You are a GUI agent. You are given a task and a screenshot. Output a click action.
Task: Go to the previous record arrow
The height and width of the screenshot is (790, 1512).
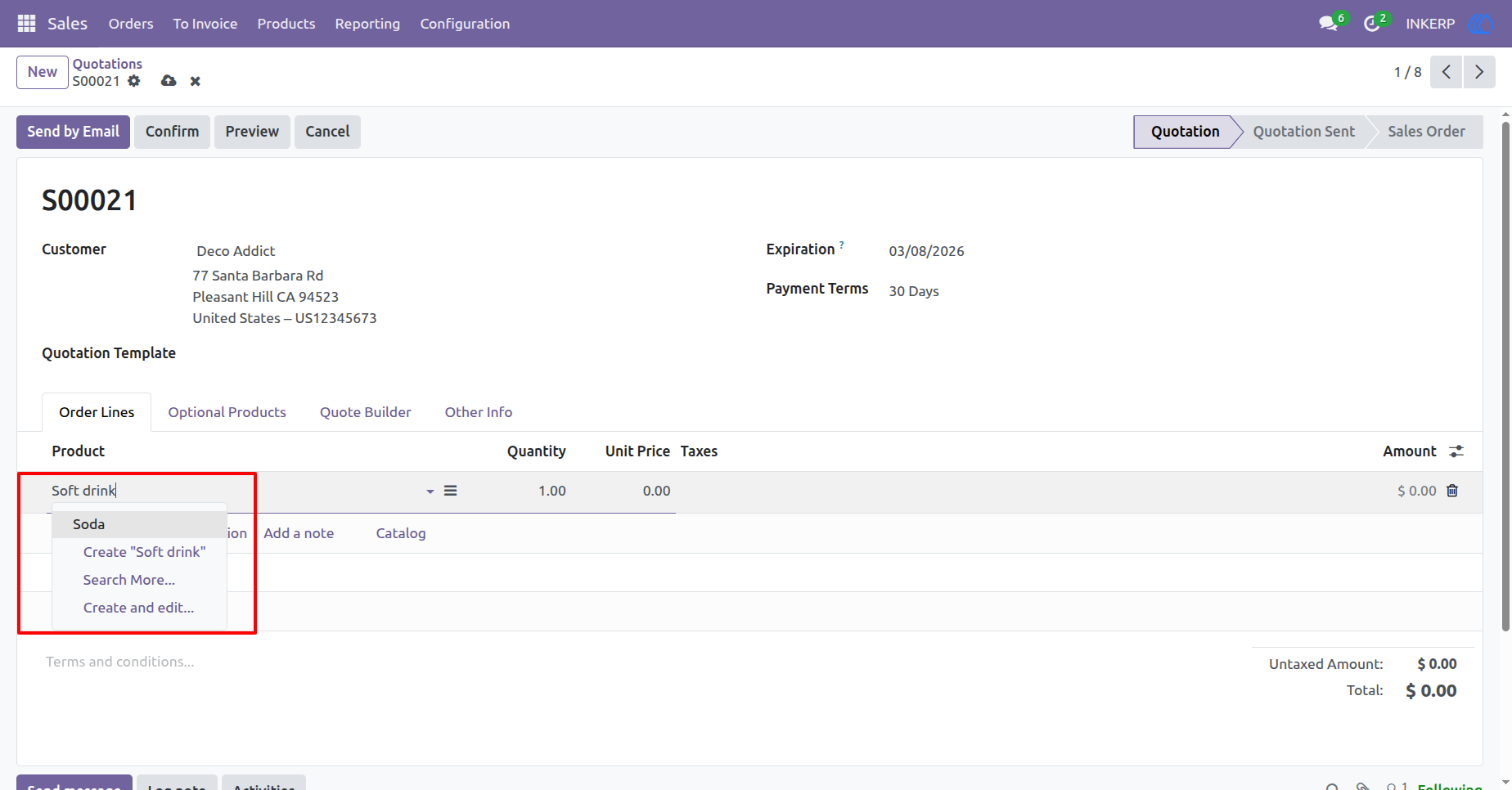coord(1447,72)
